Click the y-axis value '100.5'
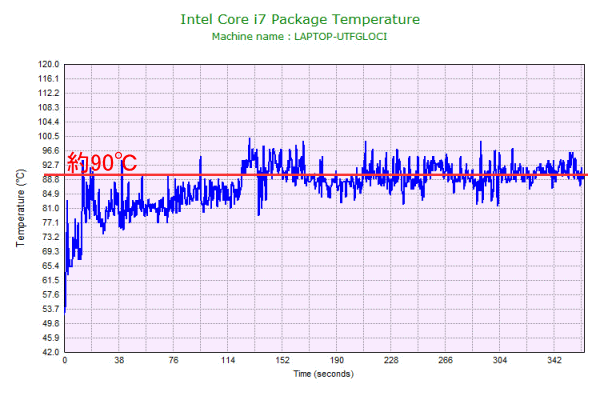The height and width of the screenshot is (400, 600). (x=49, y=136)
